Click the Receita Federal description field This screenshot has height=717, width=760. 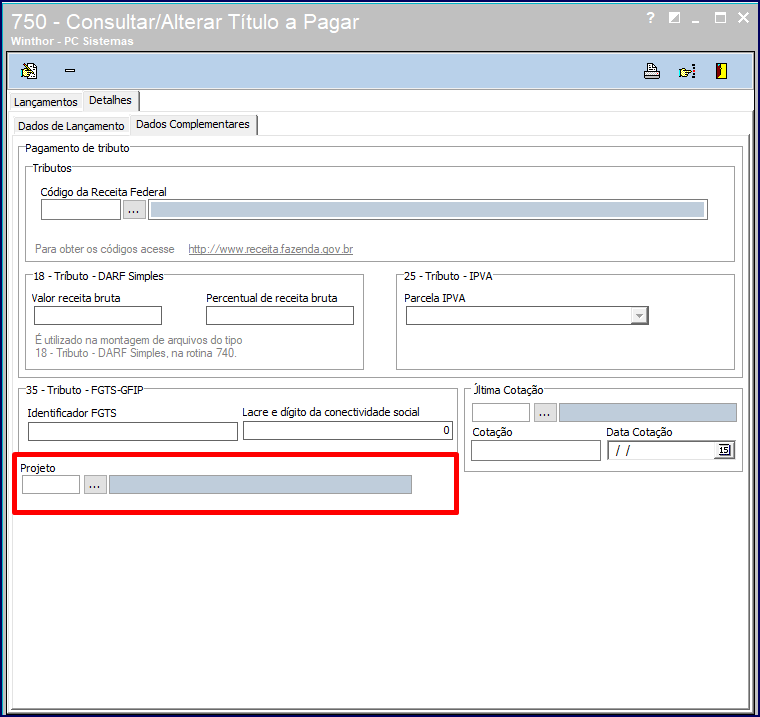point(428,210)
